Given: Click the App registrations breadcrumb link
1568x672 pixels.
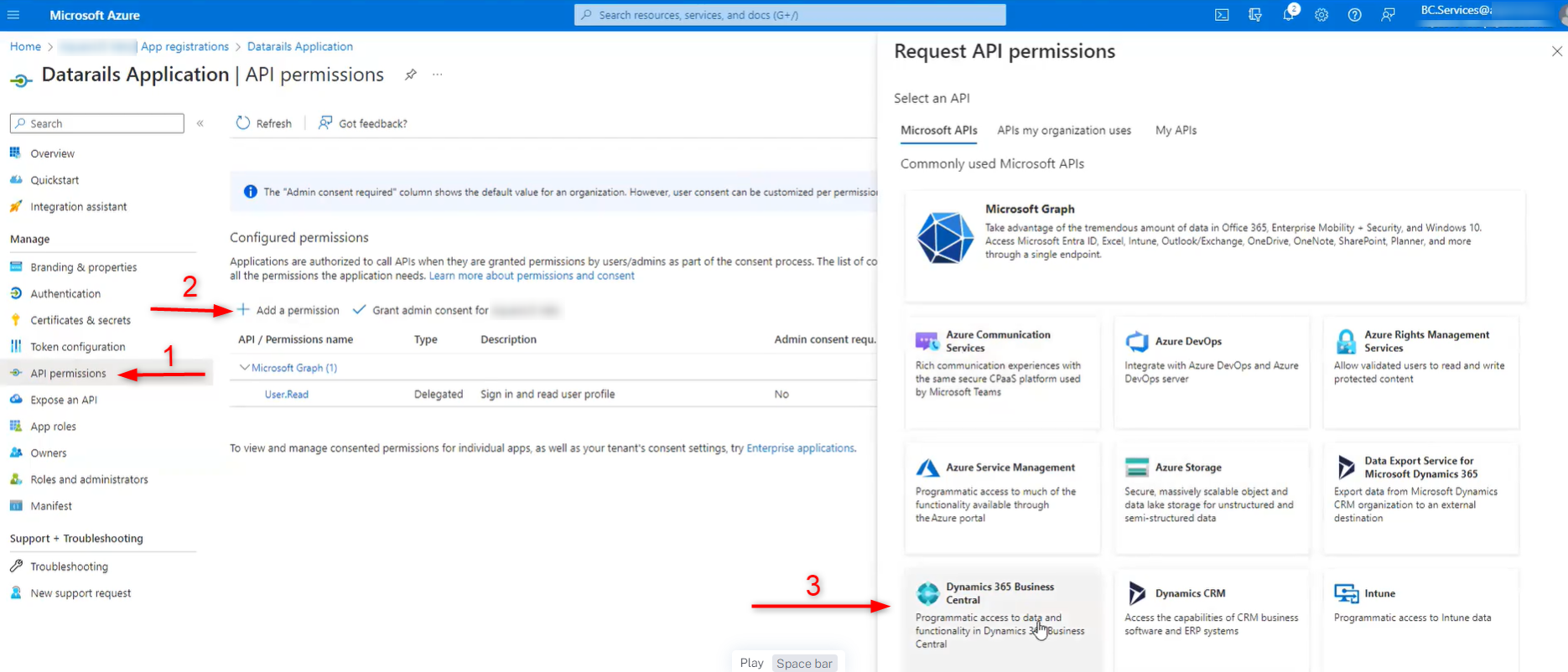Looking at the screenshot, I should coord(184,47).
